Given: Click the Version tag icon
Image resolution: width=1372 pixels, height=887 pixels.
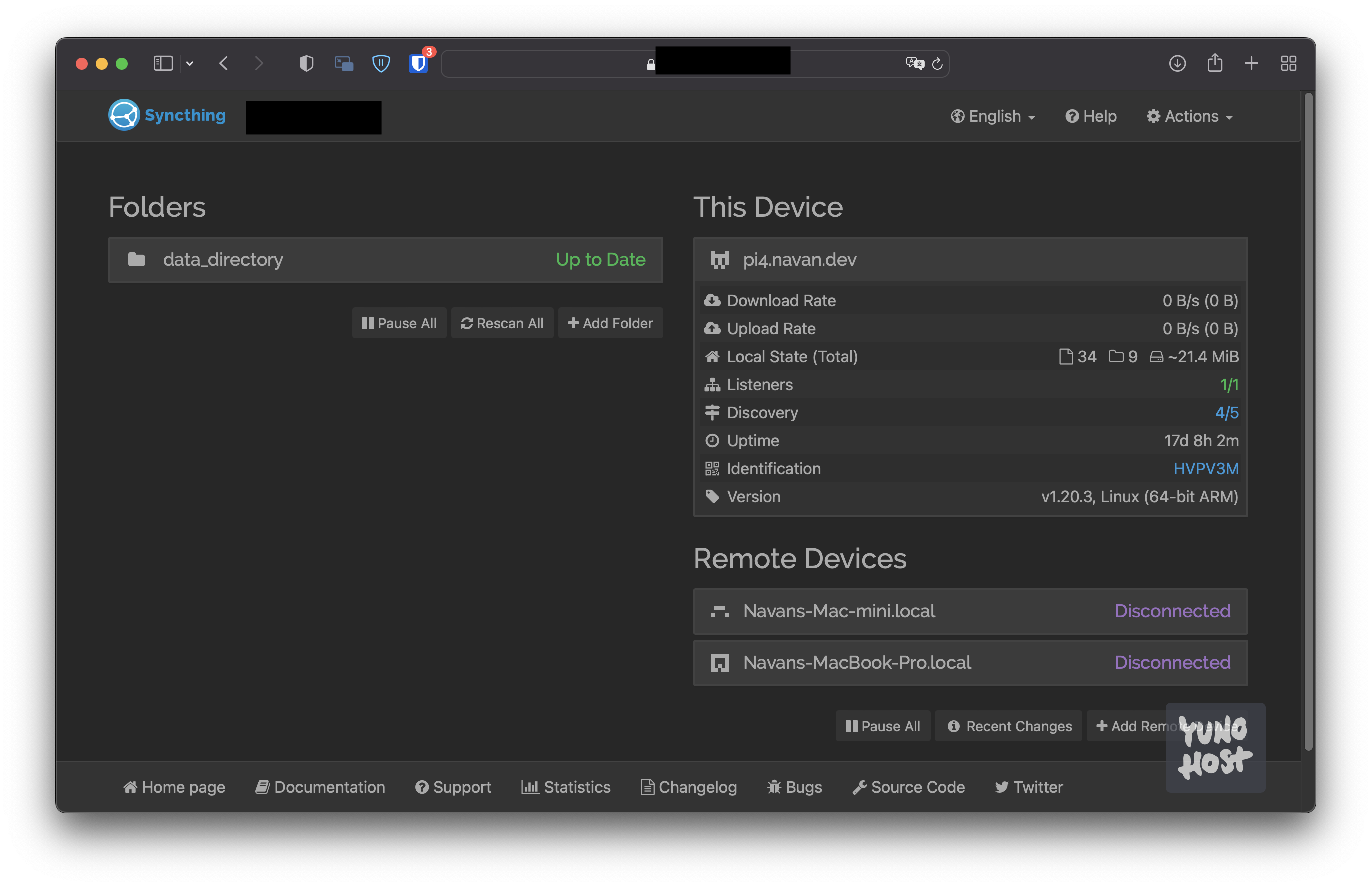Looking at the screenshot, I should pyautogui.click(x=712, y=497).
